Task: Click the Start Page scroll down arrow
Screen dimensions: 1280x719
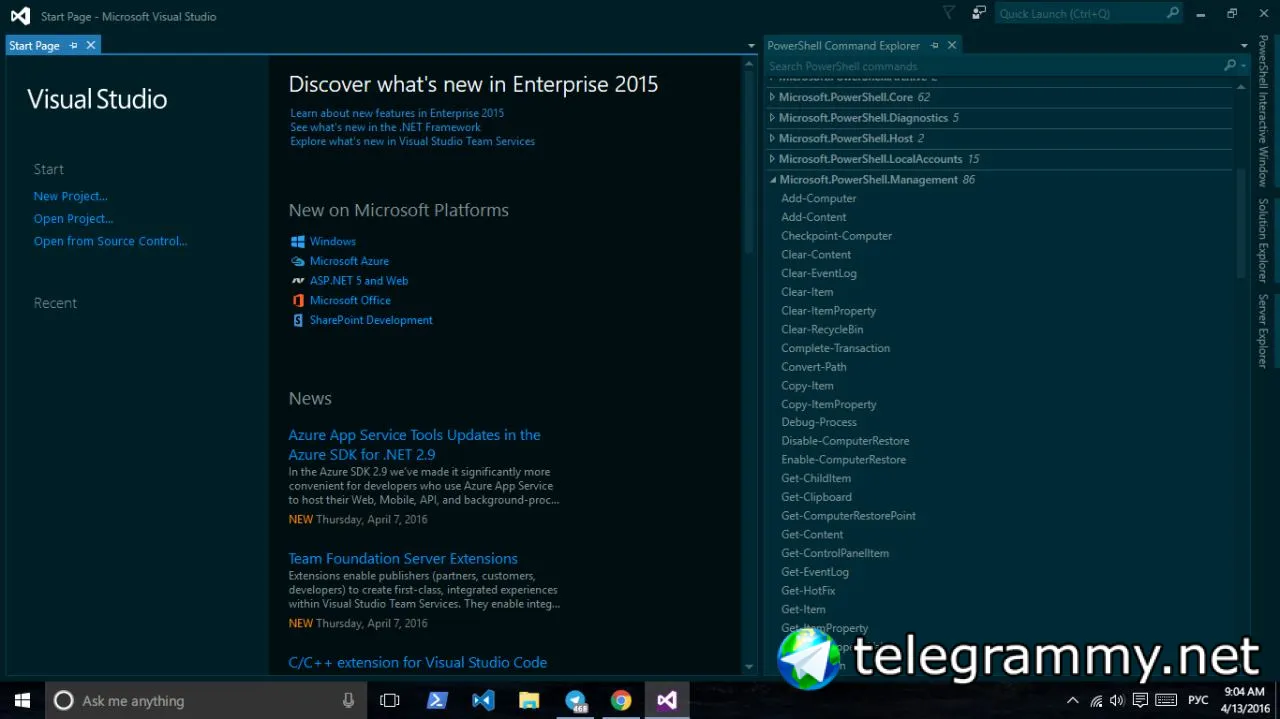Action: 750,666
